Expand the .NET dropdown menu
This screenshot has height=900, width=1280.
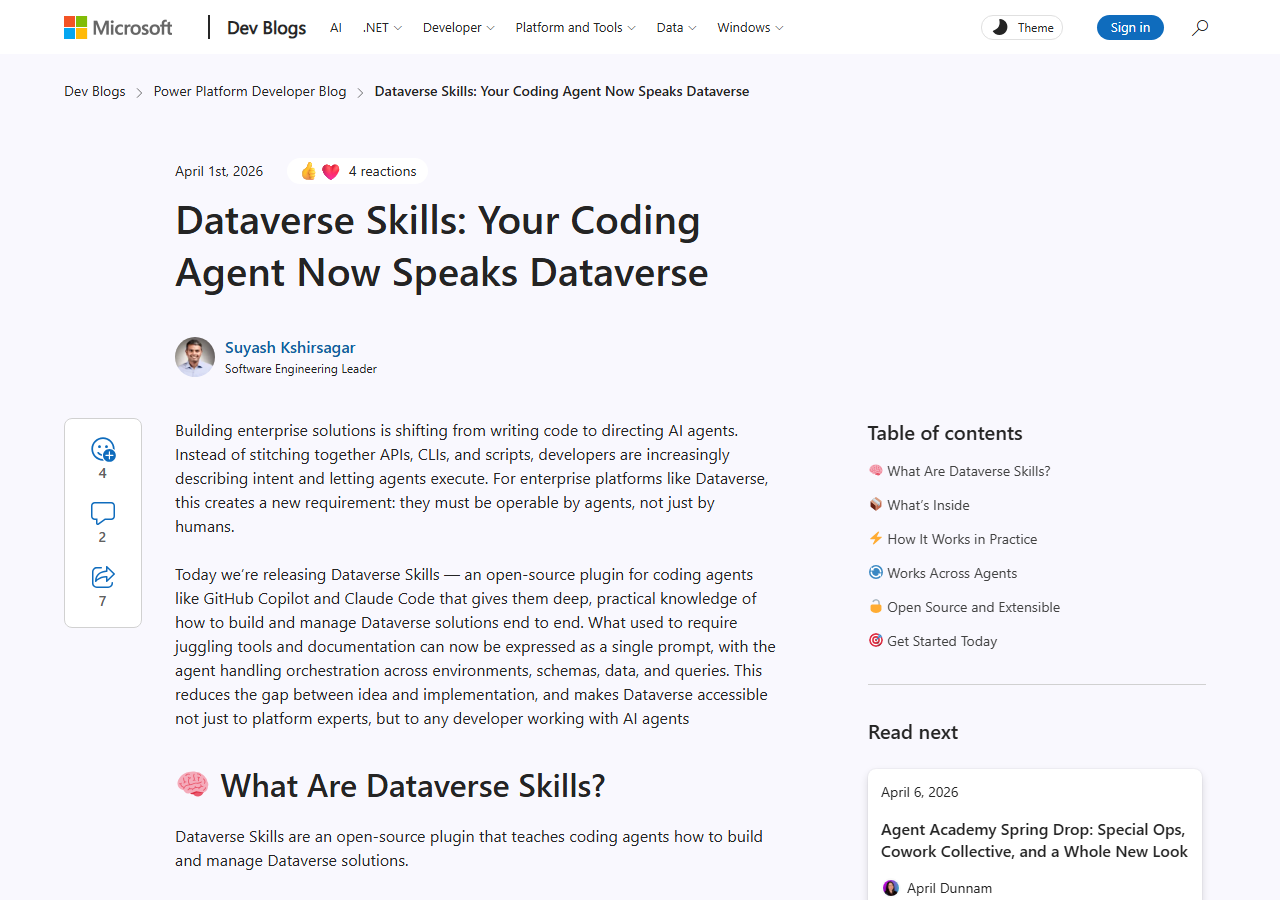click(382, 27)
